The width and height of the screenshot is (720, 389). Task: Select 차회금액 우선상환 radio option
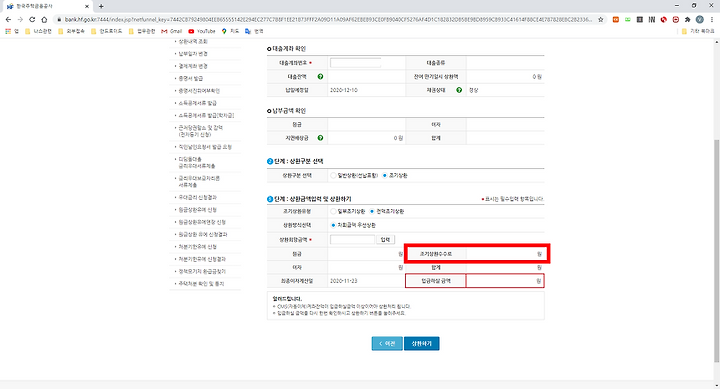point(333,225)
